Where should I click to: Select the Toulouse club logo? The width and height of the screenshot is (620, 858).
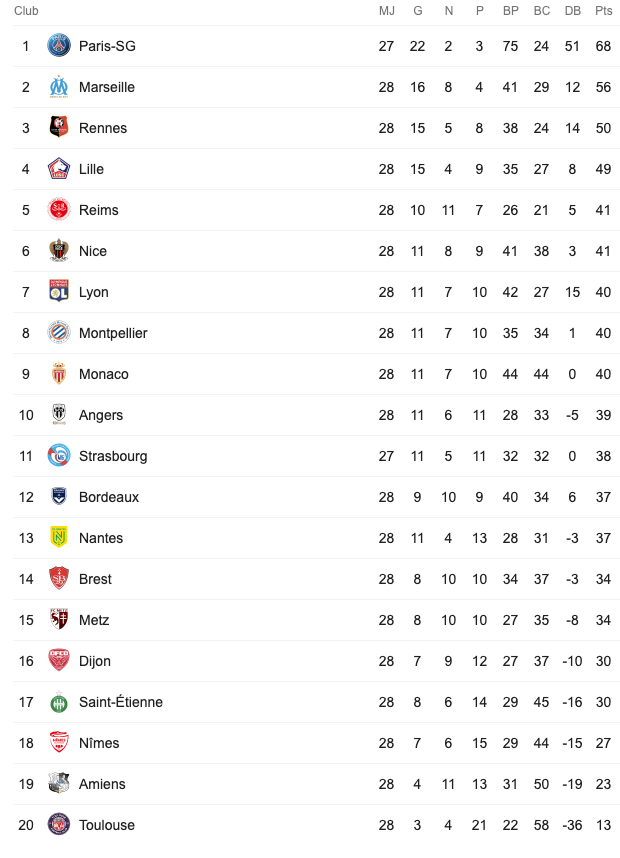(59, 825)
